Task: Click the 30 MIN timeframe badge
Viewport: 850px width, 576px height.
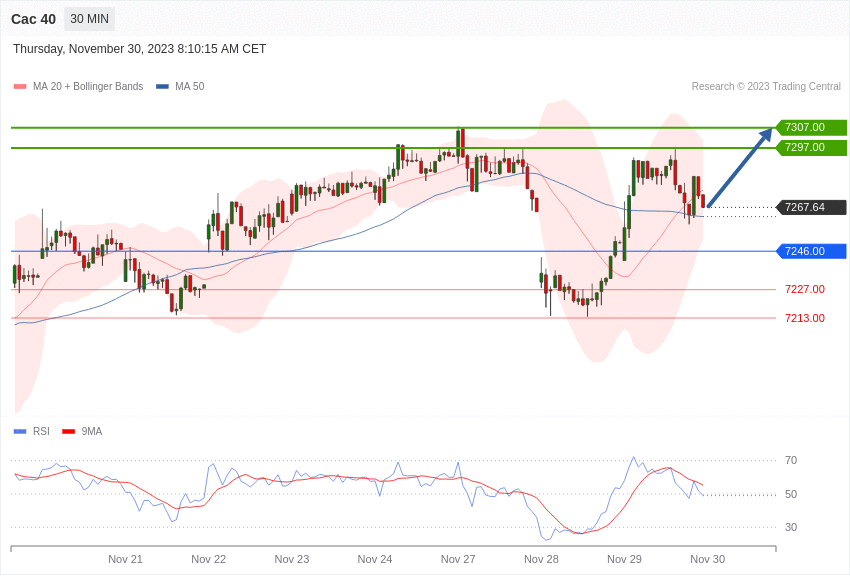Action: (x=89, y=19)
